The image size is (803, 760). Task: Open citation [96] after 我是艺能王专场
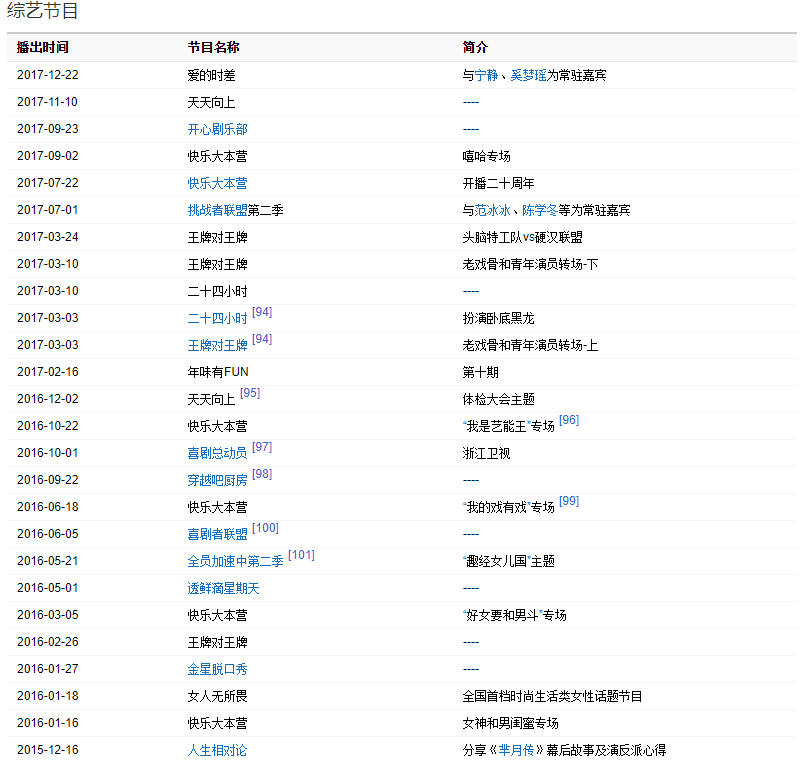[x=569, y=420]
